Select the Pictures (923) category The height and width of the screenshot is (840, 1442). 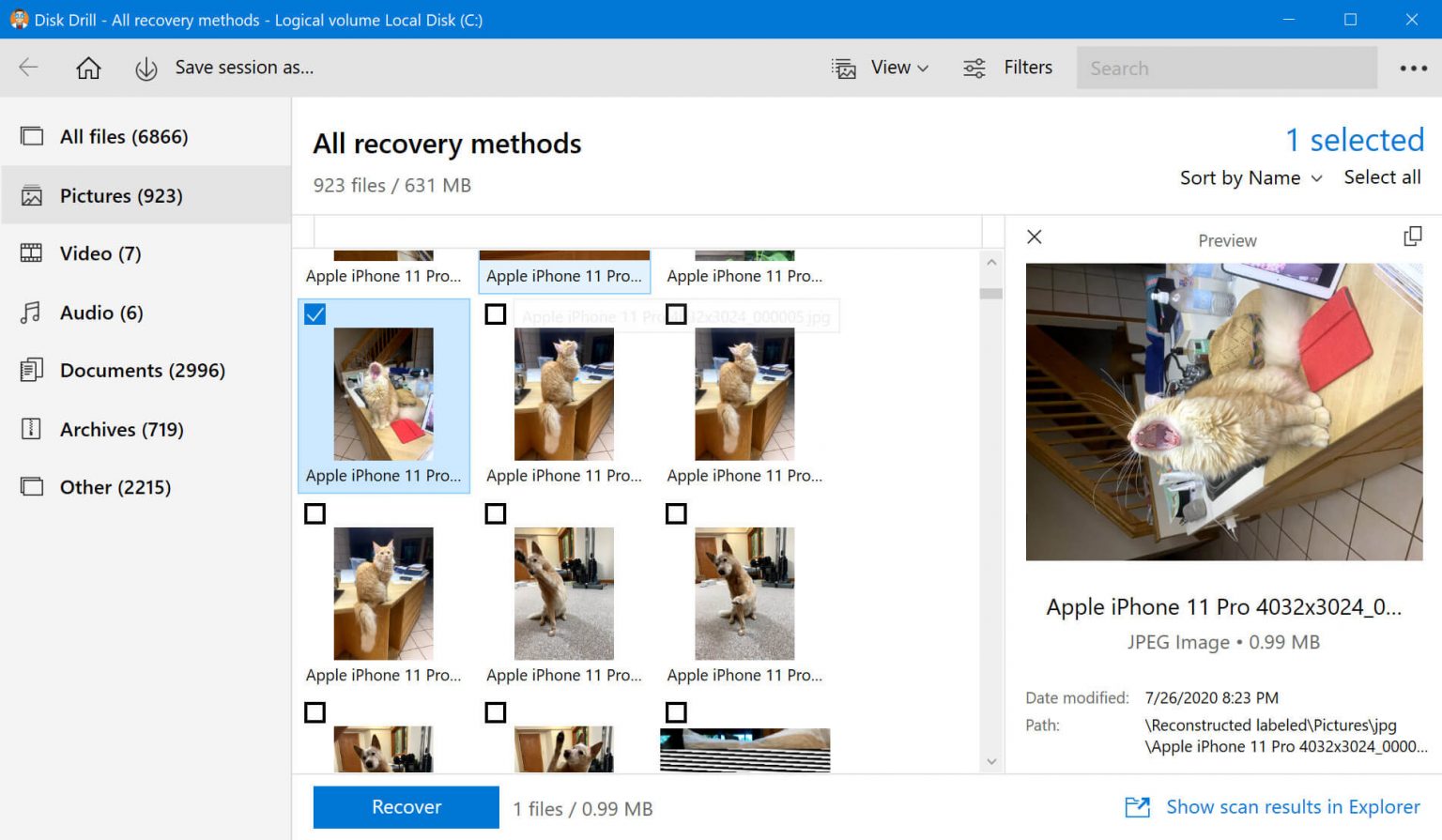(x=121, y=196)
